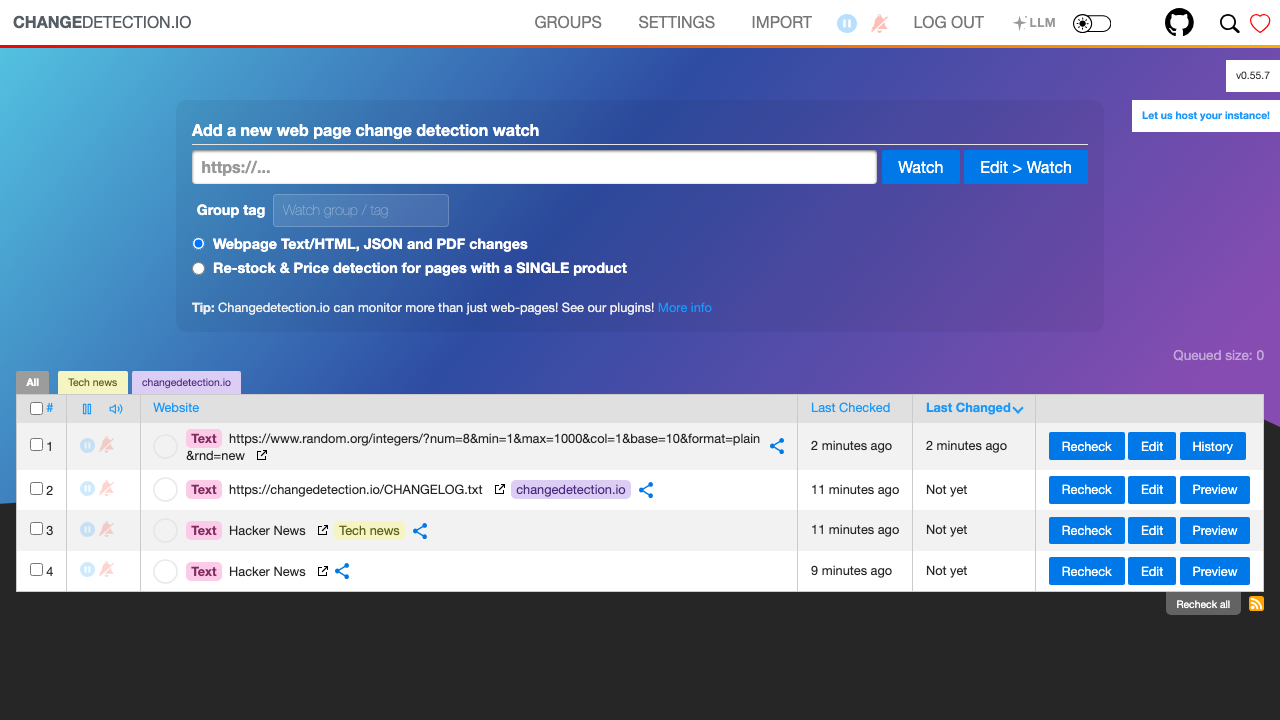This screenshot has height=720, width=1280.
Task: Edit the Hacker News Tech news watch
Action: pos(1152,530)
